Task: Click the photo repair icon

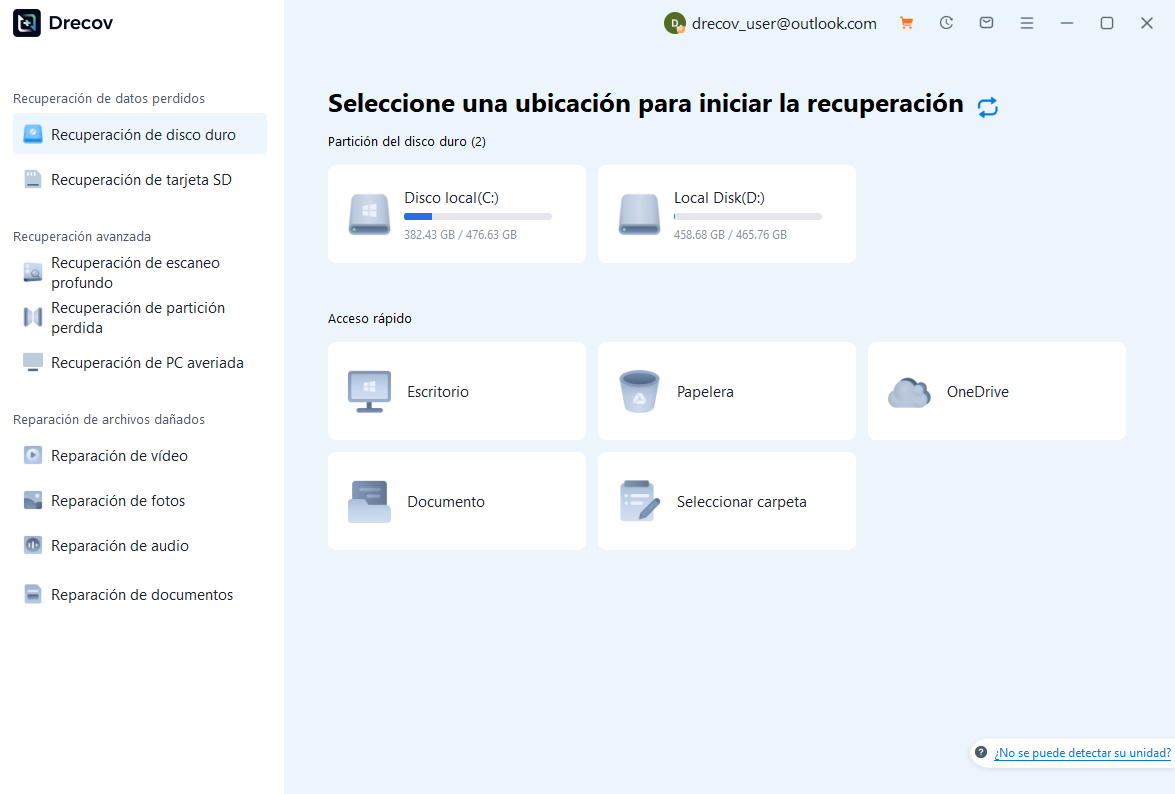Action: pos(33,500)
